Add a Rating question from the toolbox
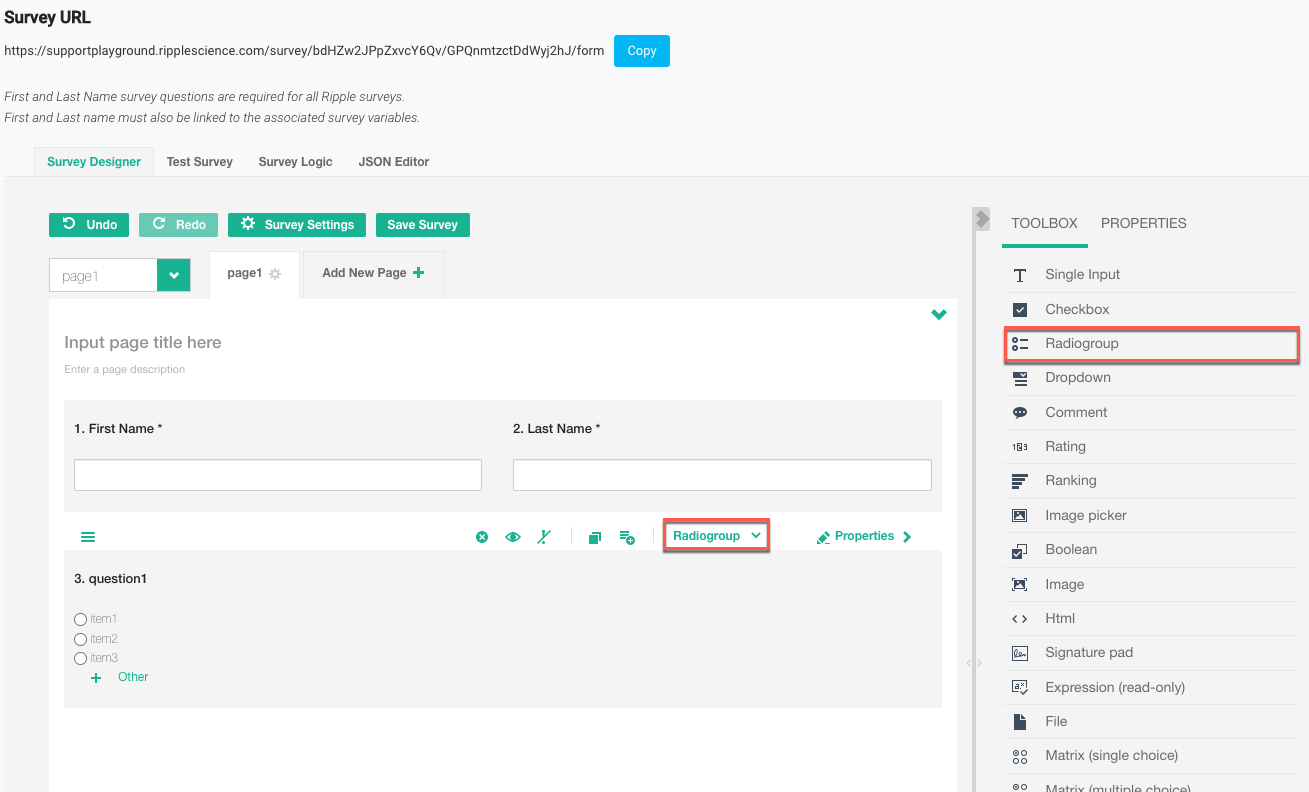The image size is (1309, 792). (1065, 447)
